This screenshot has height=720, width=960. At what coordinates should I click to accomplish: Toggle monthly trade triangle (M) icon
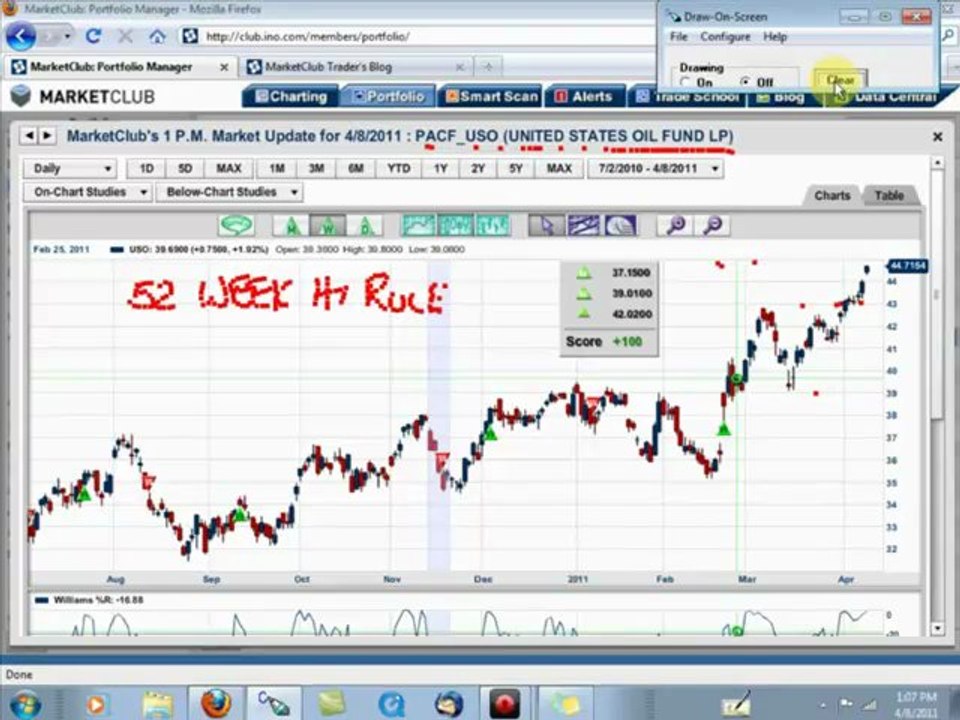pyautogui.click(x=291, y=226)
